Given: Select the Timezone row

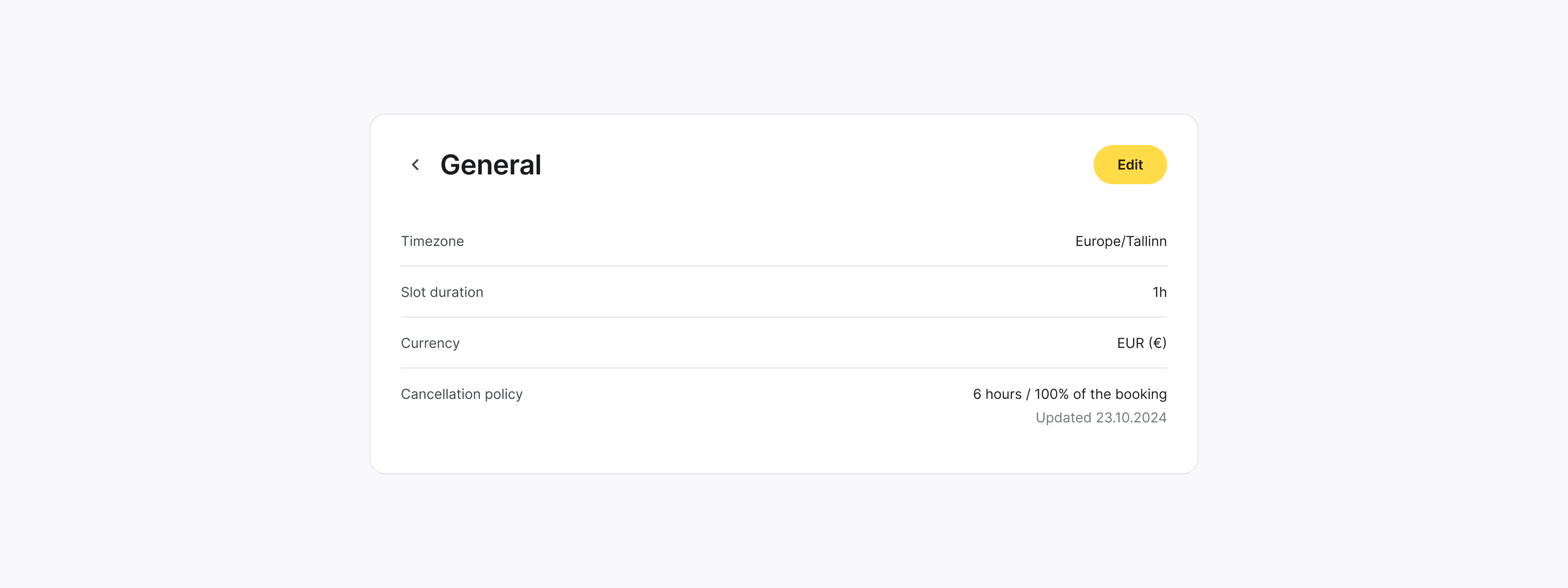Looking at the screenshot, I should (x=784, y=241).
